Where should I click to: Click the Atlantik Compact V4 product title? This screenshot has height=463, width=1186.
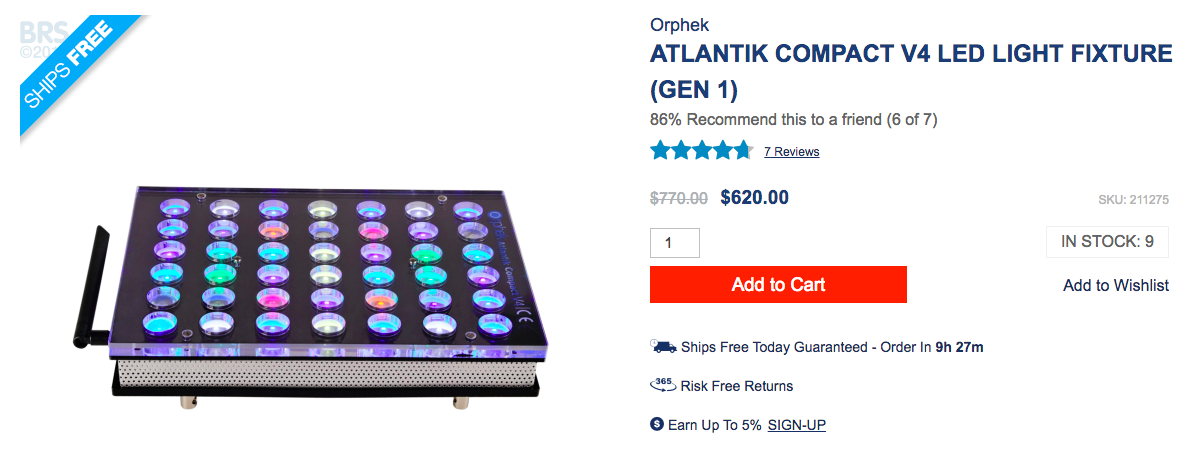[x=911, y=72]
